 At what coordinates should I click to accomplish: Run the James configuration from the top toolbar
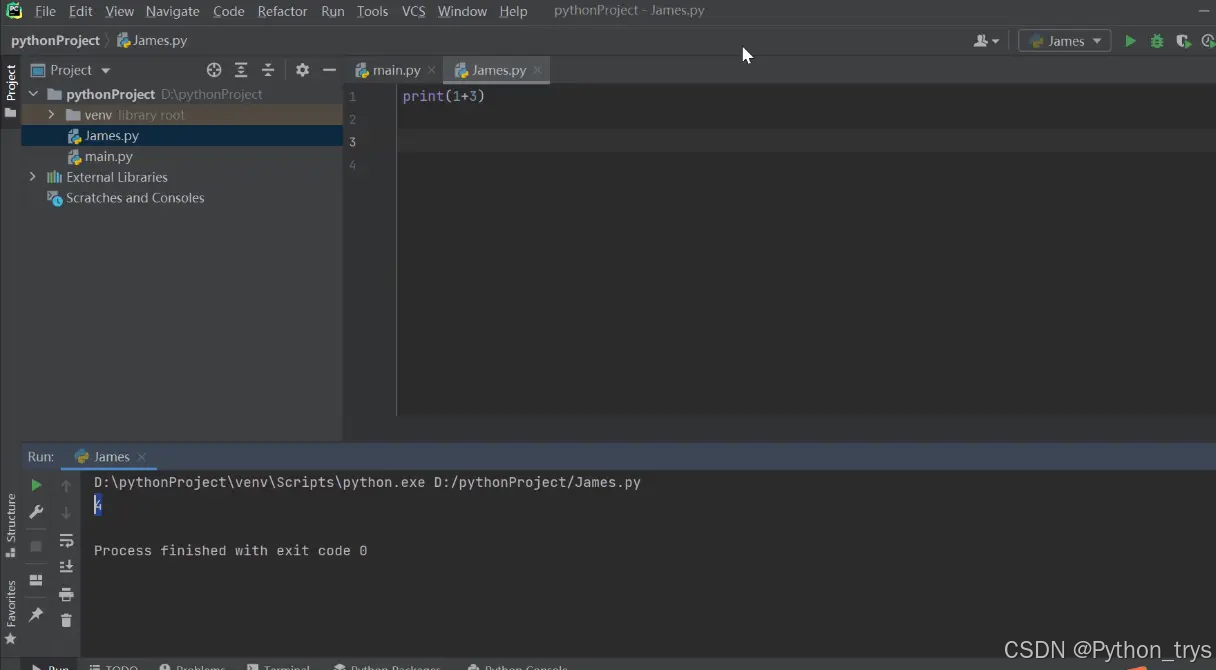tap(1130, 41)
